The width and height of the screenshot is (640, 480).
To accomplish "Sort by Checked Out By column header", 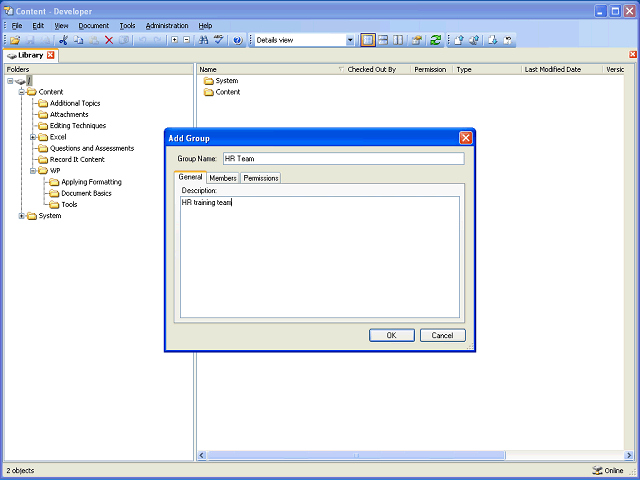I will (x=378, y=69).
